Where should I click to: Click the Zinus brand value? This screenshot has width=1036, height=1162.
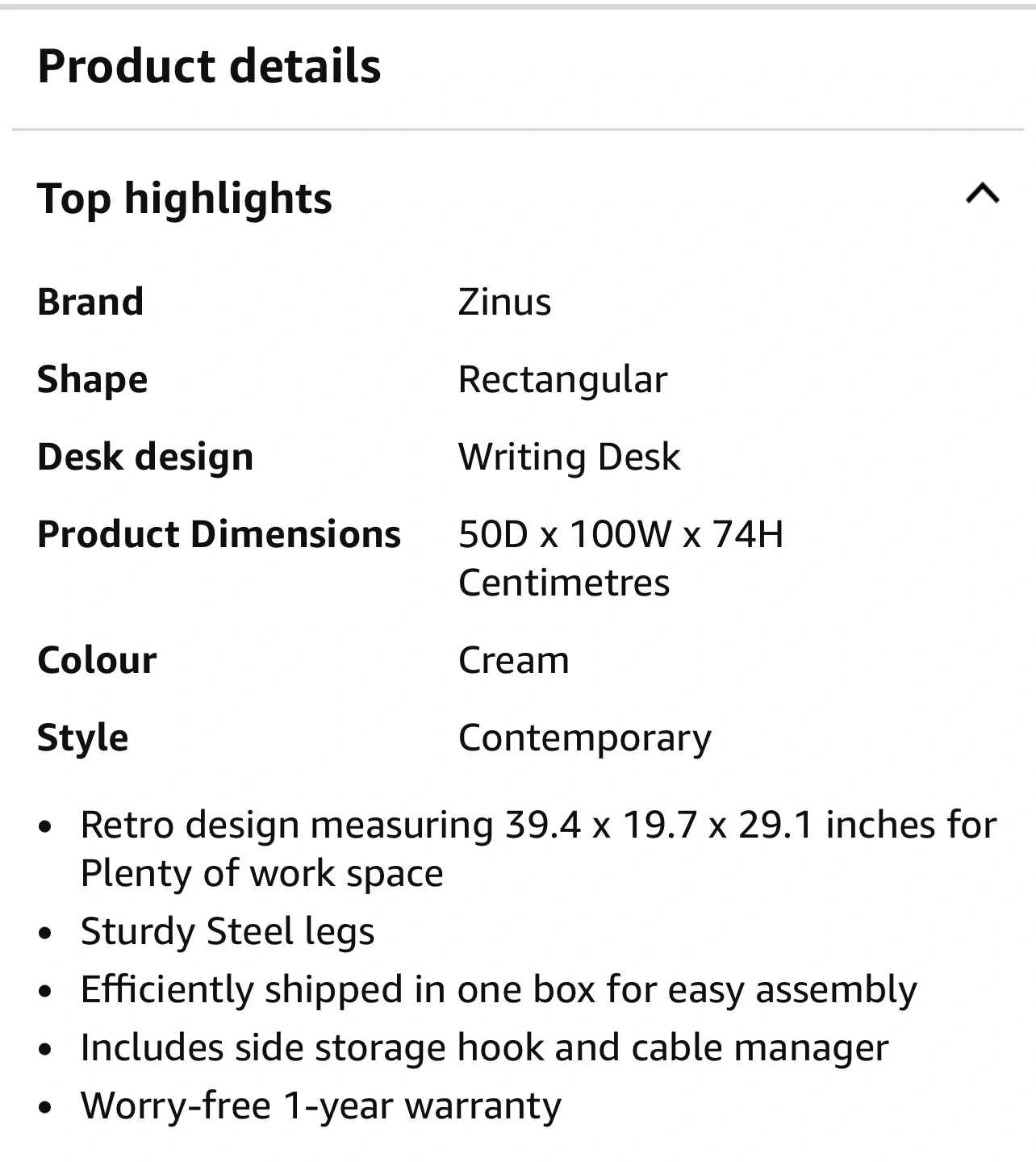pos(504,302)
